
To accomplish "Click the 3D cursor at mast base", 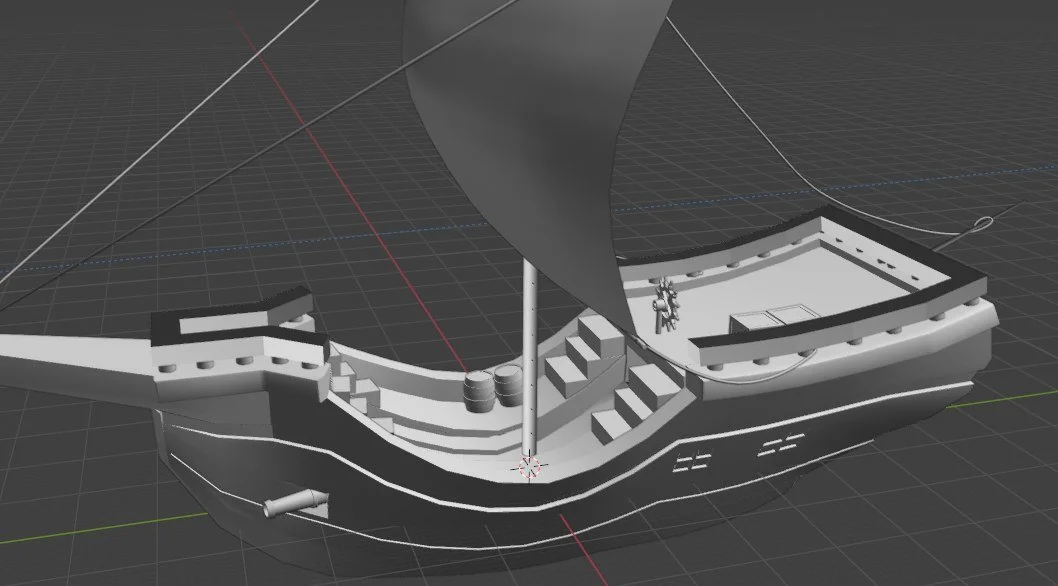I will coord(528,467).
